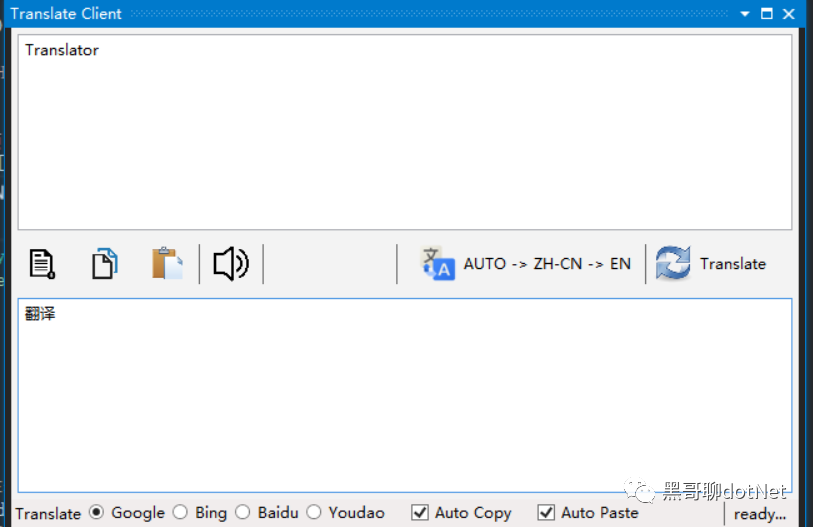Select the Google radio button

click(x=96, y=512)
